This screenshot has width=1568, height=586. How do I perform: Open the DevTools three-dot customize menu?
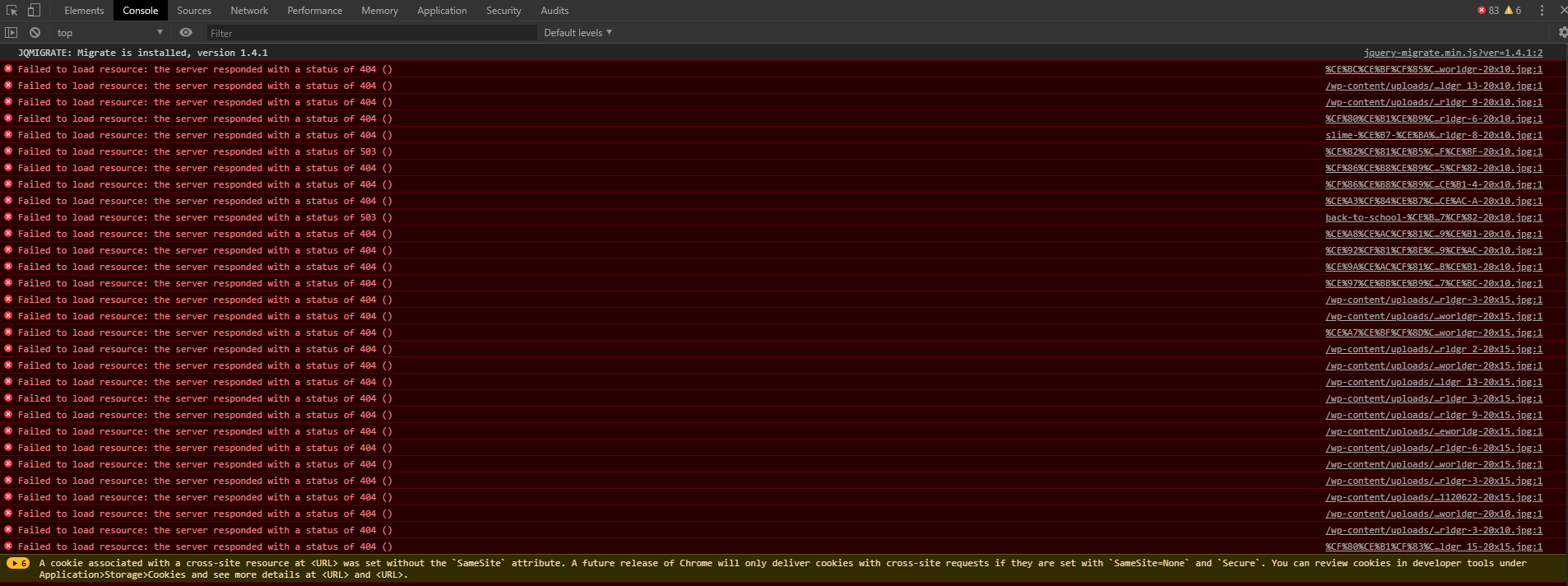(x=1542, y=11)
